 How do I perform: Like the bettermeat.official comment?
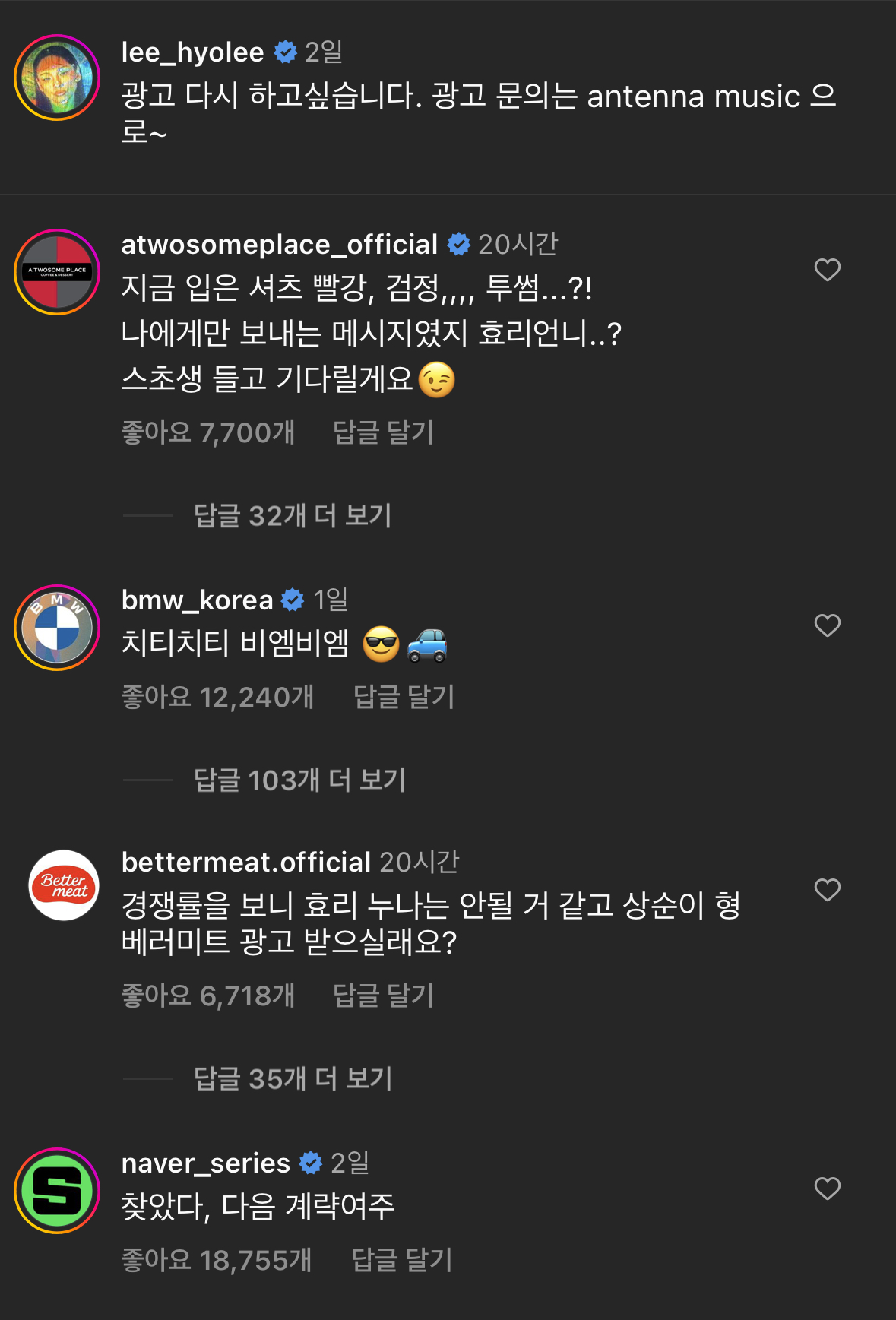click(827, 890)
